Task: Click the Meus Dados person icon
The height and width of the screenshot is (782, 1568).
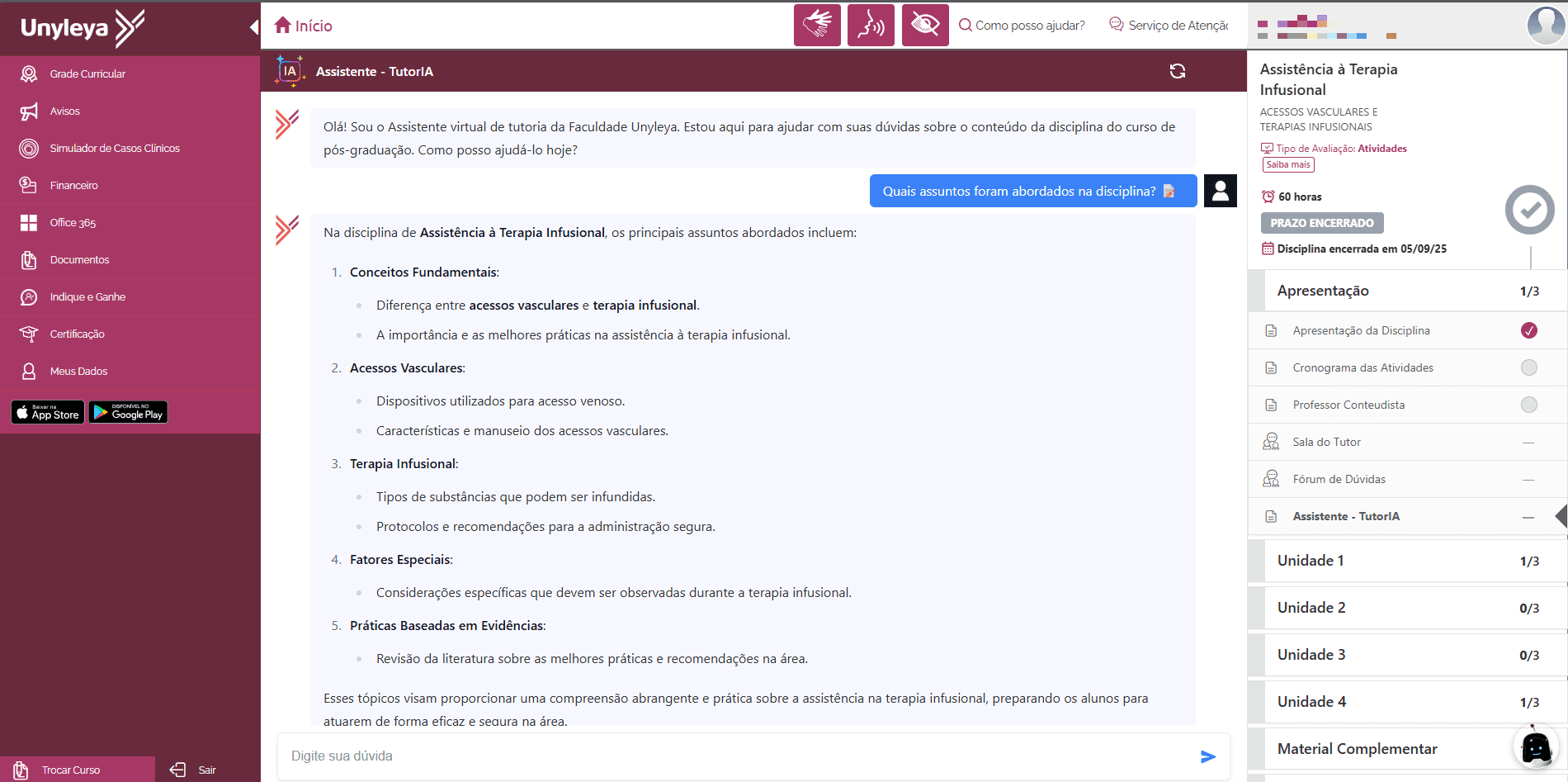Action: click(29, 372)
